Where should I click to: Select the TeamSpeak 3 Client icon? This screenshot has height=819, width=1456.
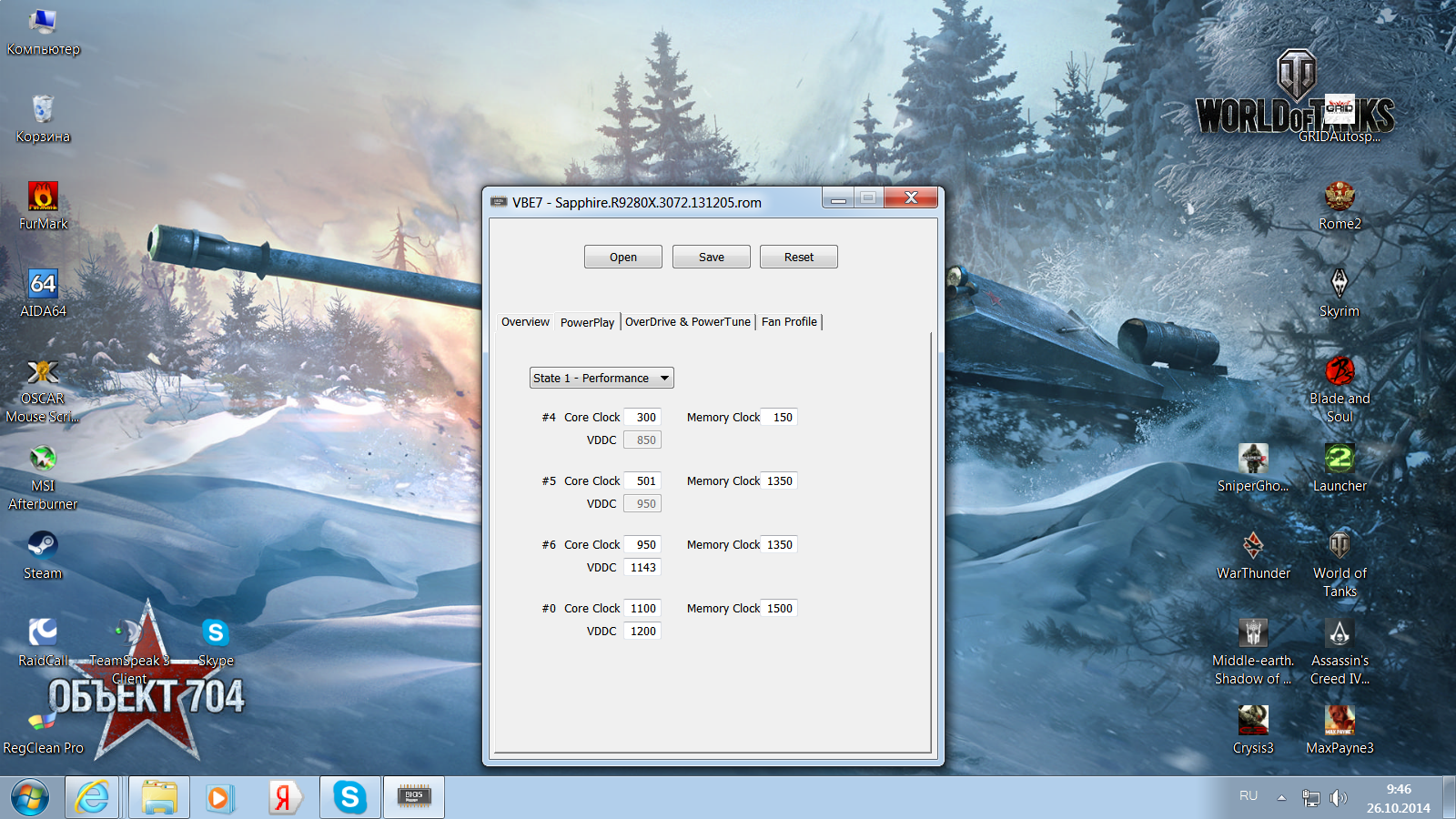129,652
